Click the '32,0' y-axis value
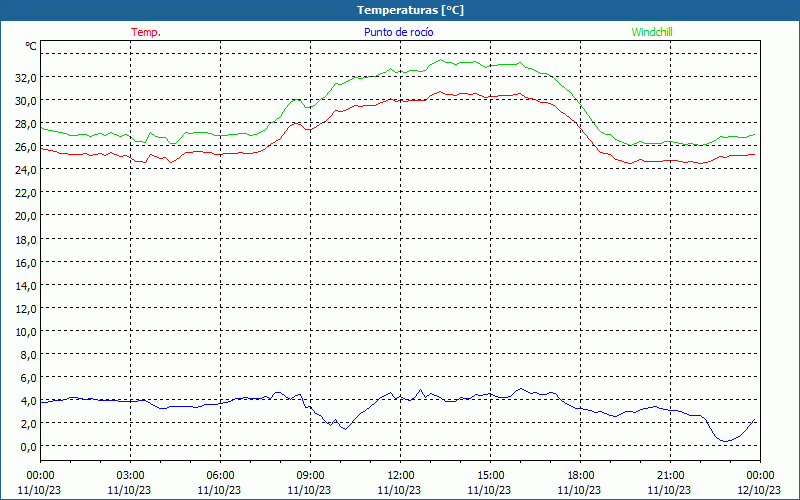 coord(28,78)
